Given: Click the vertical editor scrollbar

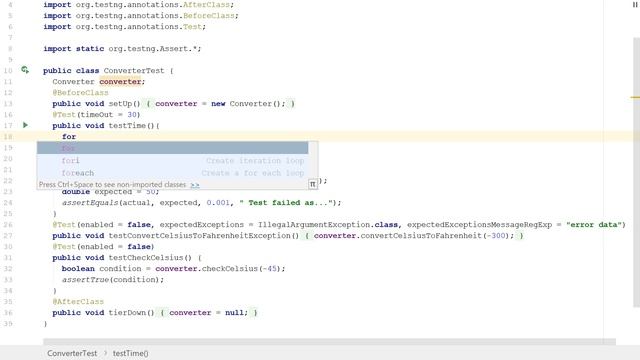Looking at the screenshot, I should [x=636, y=171].
